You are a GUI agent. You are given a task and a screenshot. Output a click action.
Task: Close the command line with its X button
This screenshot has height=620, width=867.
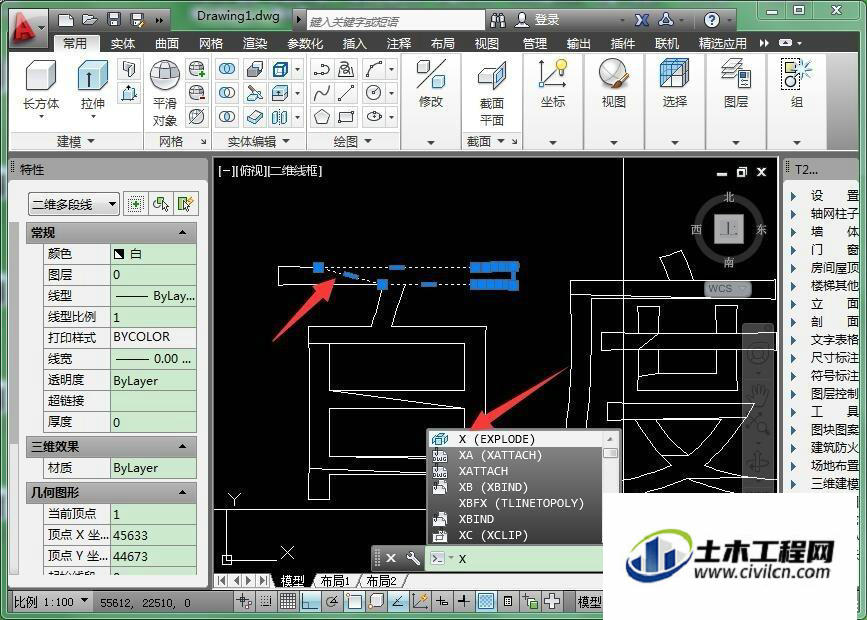click(x=391, y=558)
